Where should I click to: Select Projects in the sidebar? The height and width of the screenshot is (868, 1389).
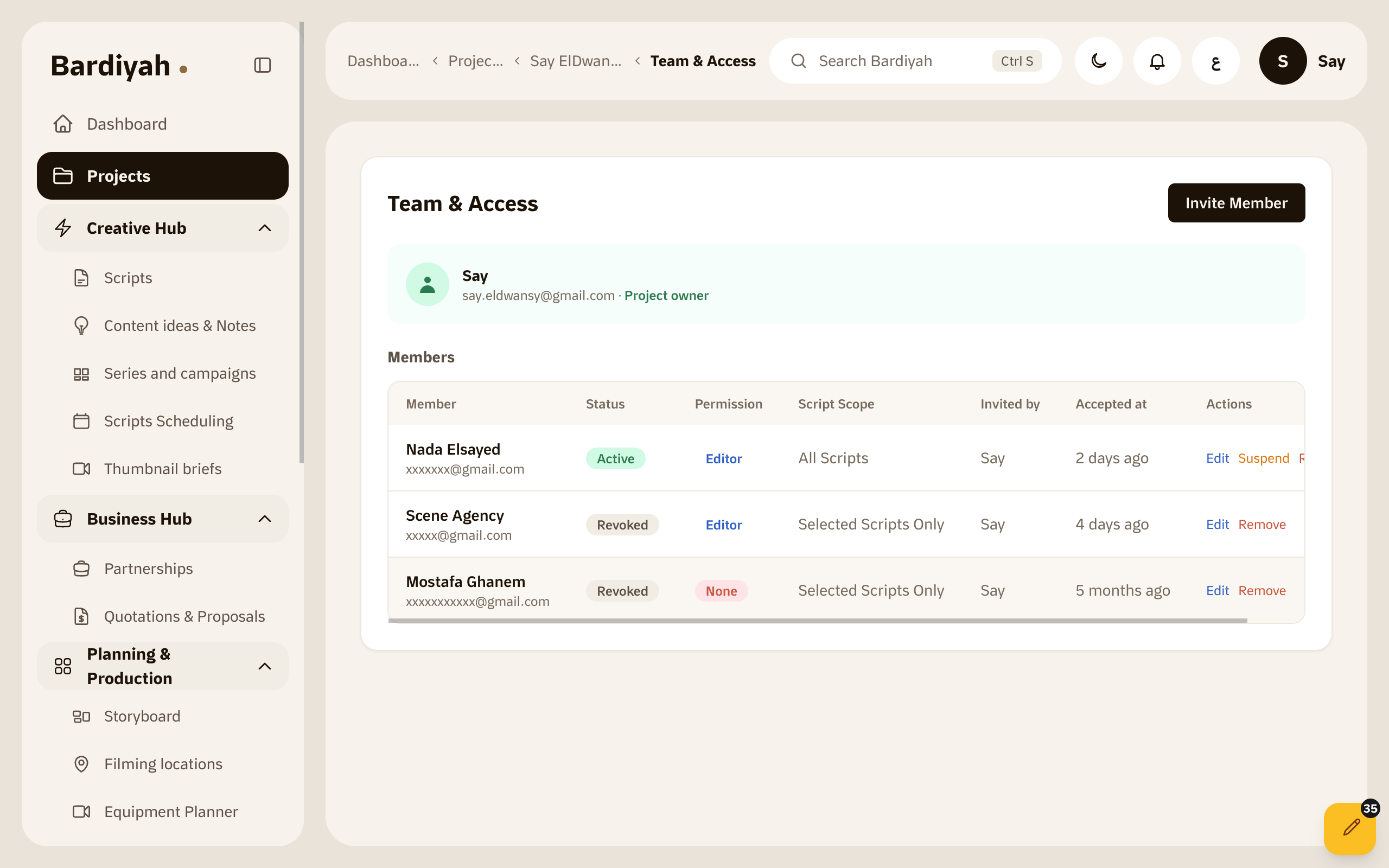click(162, 176)
